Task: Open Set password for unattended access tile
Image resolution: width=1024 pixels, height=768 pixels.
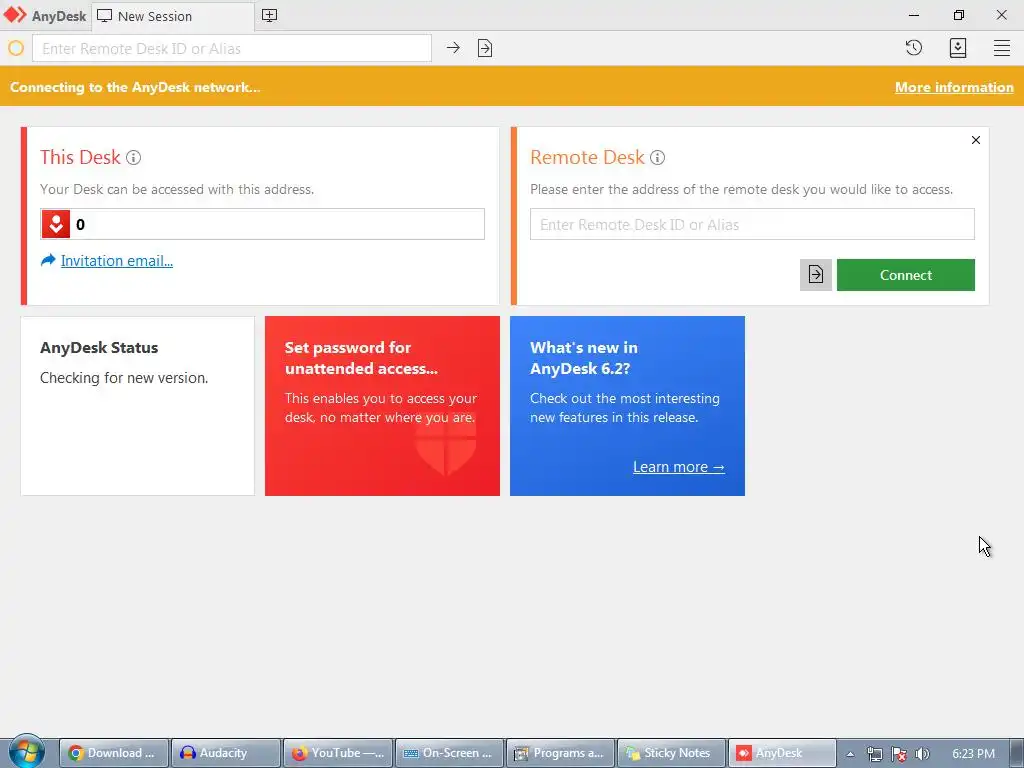Action: coord(382,406)
